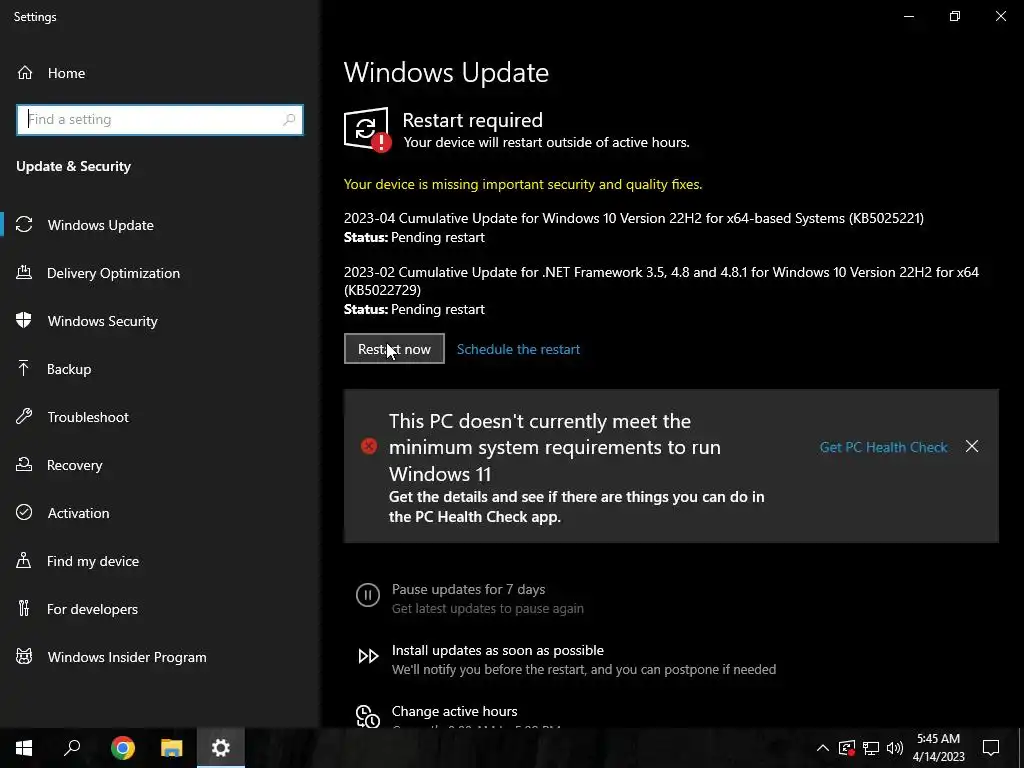Click the KB5022729 .NET Framework update text

661,281
